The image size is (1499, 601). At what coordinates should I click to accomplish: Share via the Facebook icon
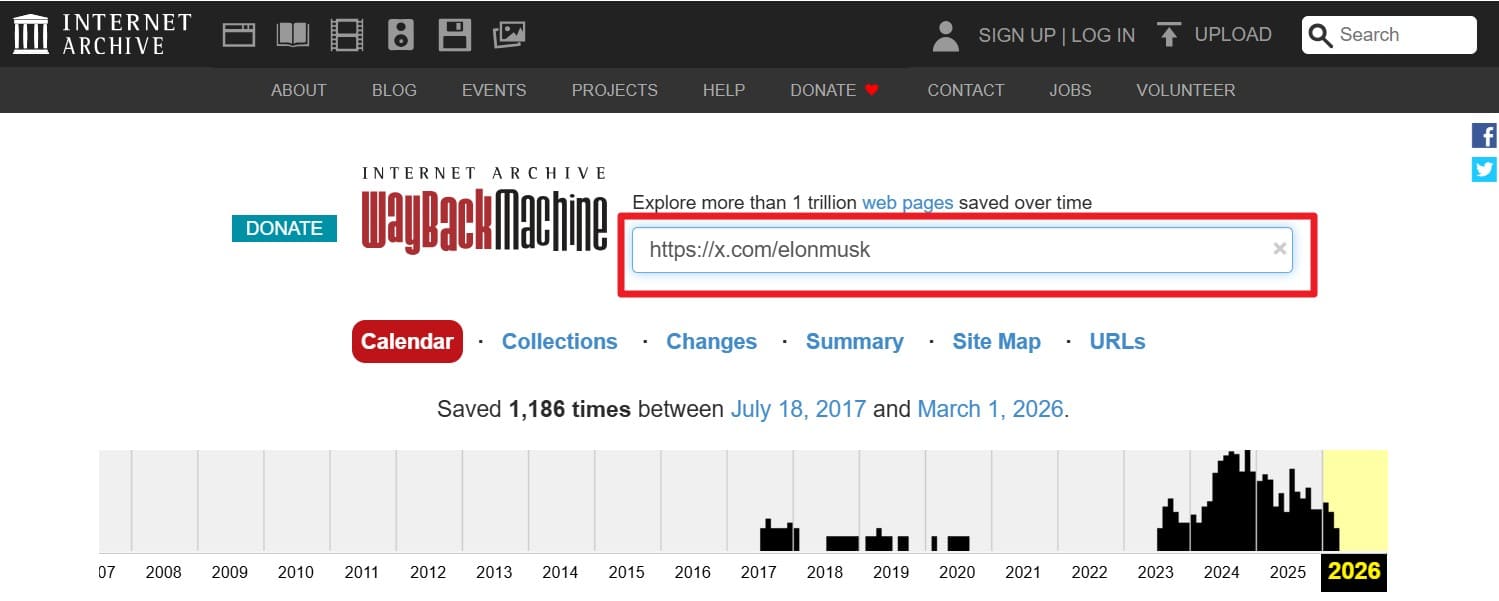click(x=1484, y=136)
